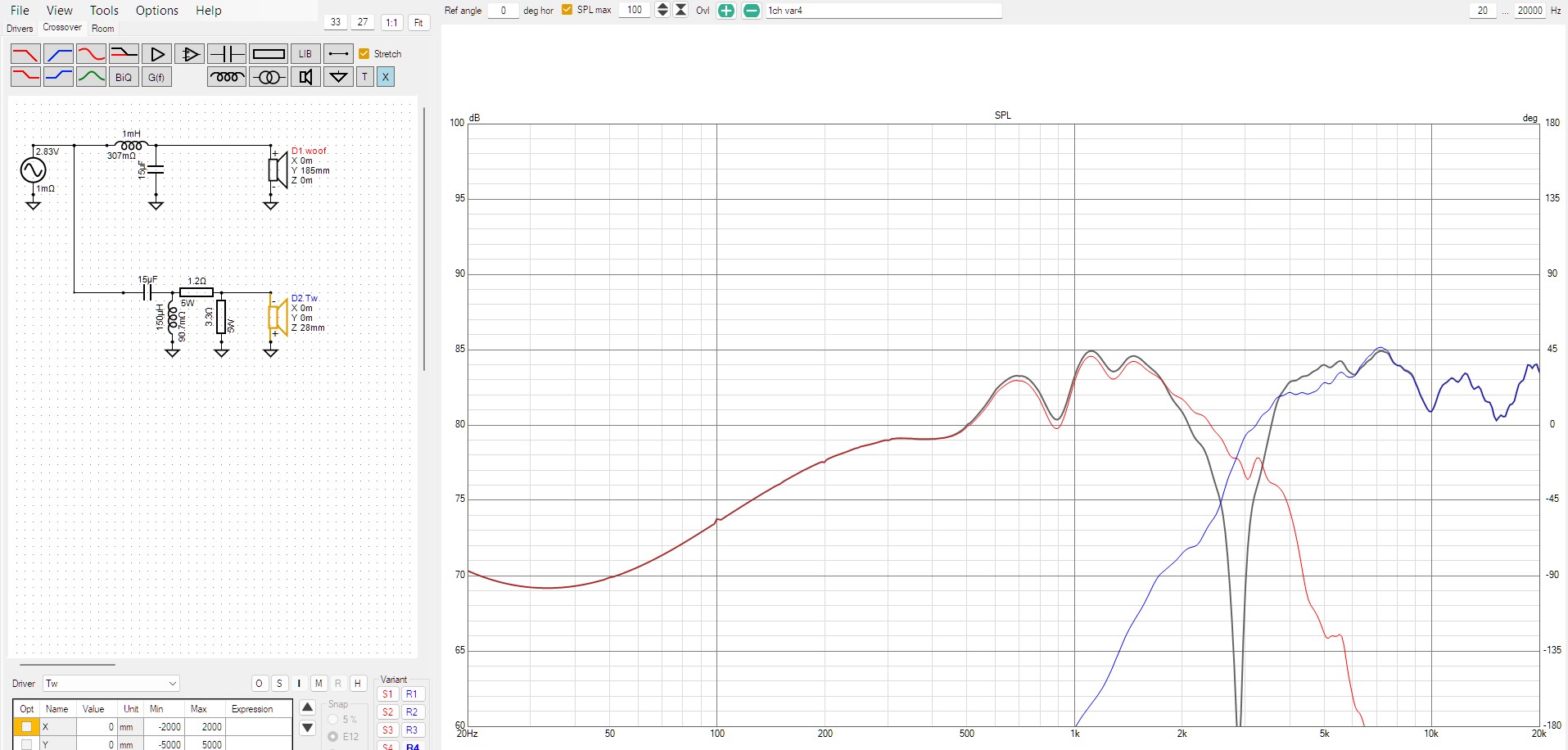Click the green remove overlay button
Screen dimensions: 1568x750
[751, 11]
